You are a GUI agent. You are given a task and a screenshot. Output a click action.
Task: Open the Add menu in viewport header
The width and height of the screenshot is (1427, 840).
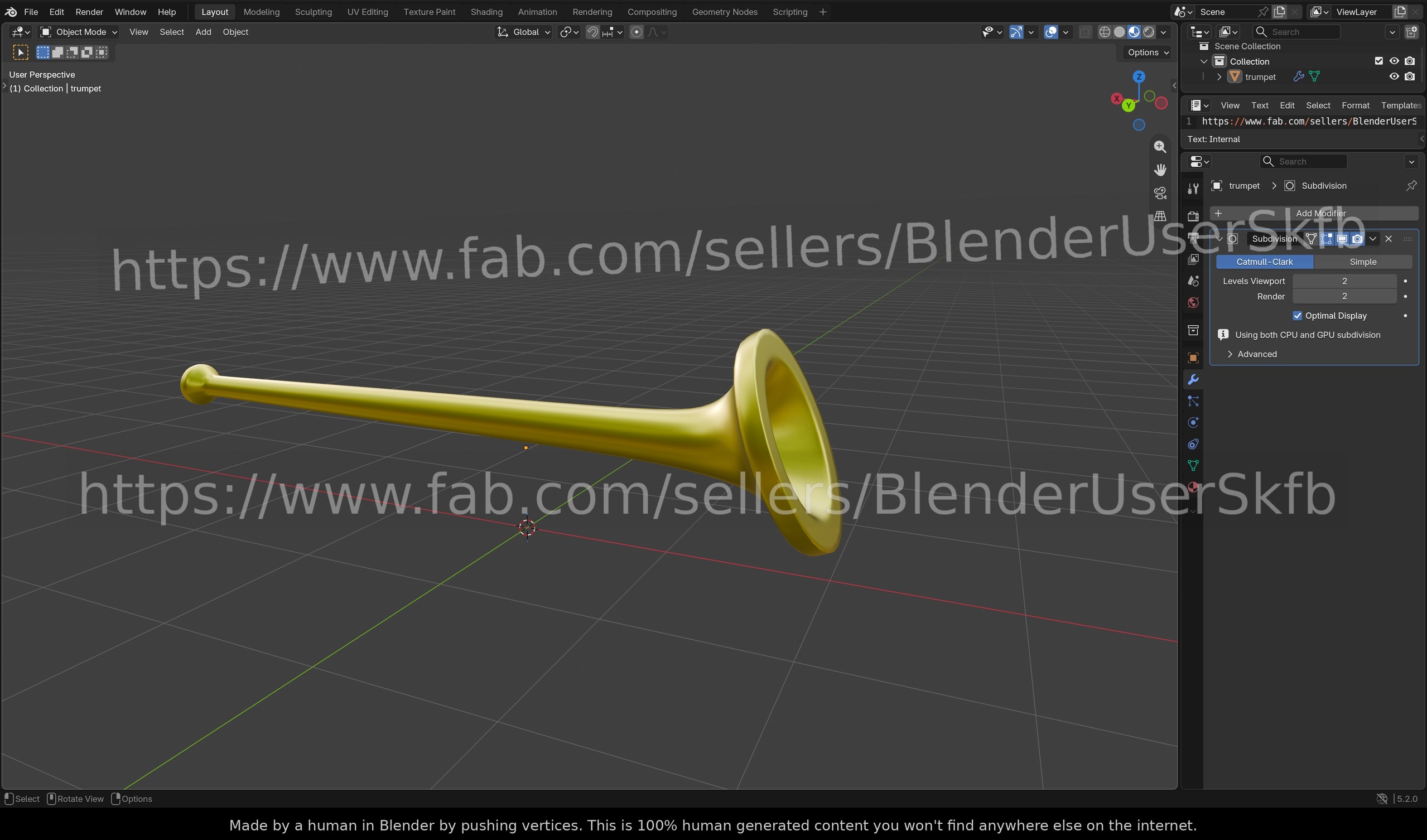click(203, 32)
